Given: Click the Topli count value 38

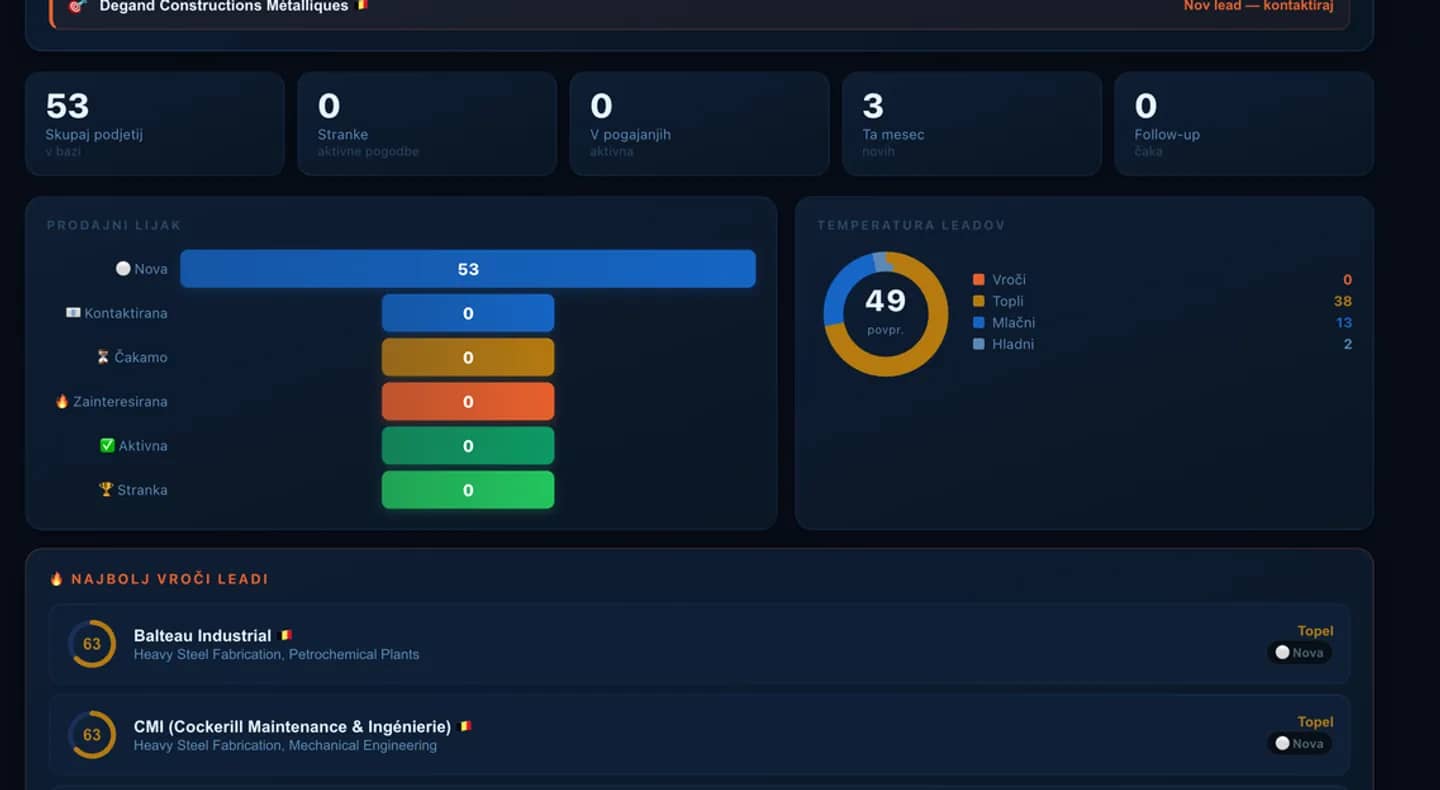Looking at the screenshot, I should coord(1343,301).
